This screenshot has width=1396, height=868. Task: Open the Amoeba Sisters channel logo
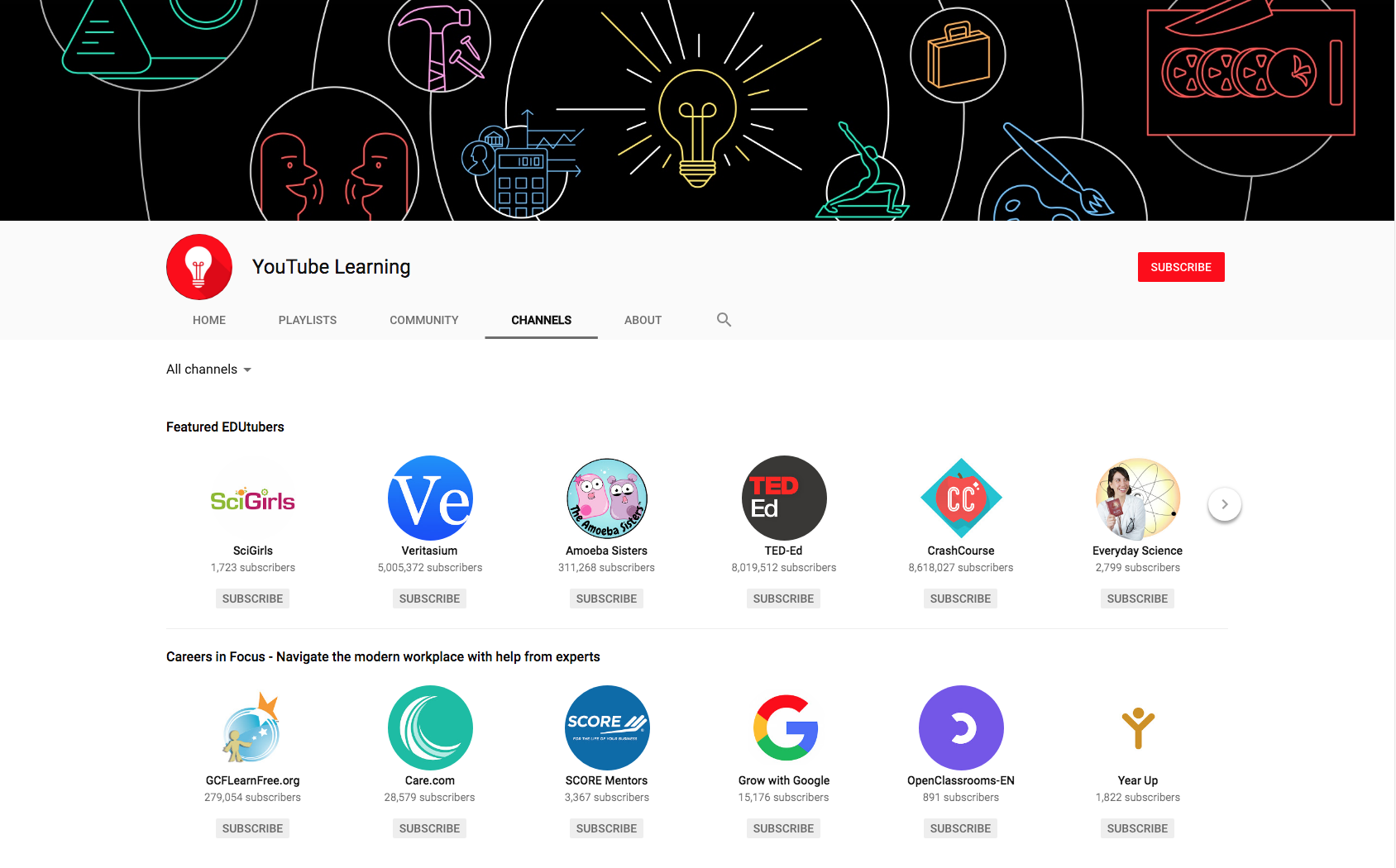point(607,498)
